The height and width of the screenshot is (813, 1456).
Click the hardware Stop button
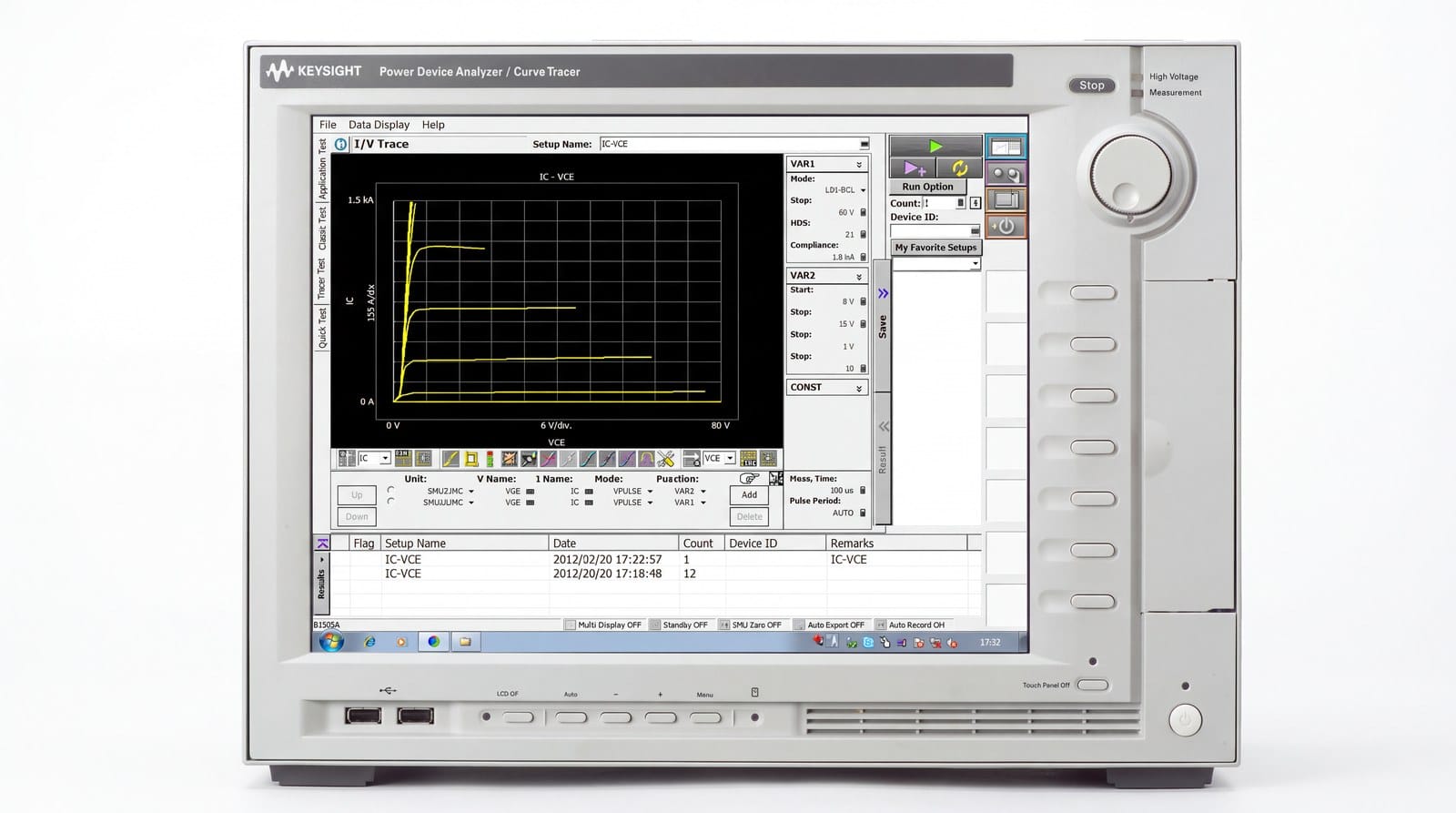click(x=1092, y=86)
